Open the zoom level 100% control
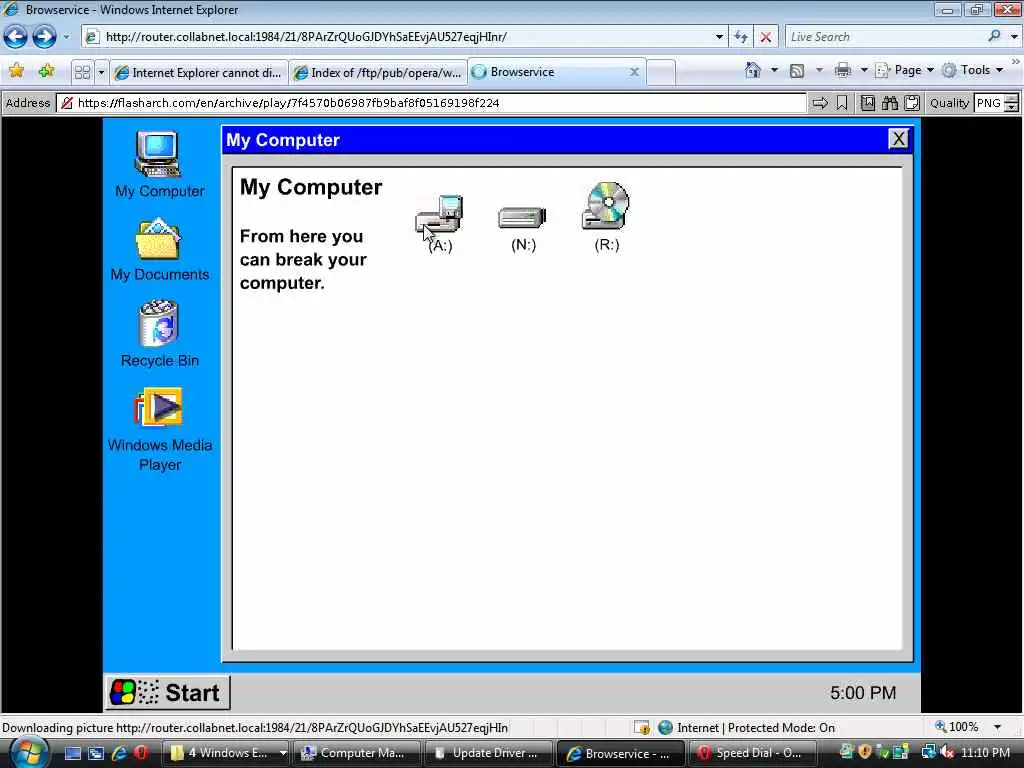 (957, 727)
